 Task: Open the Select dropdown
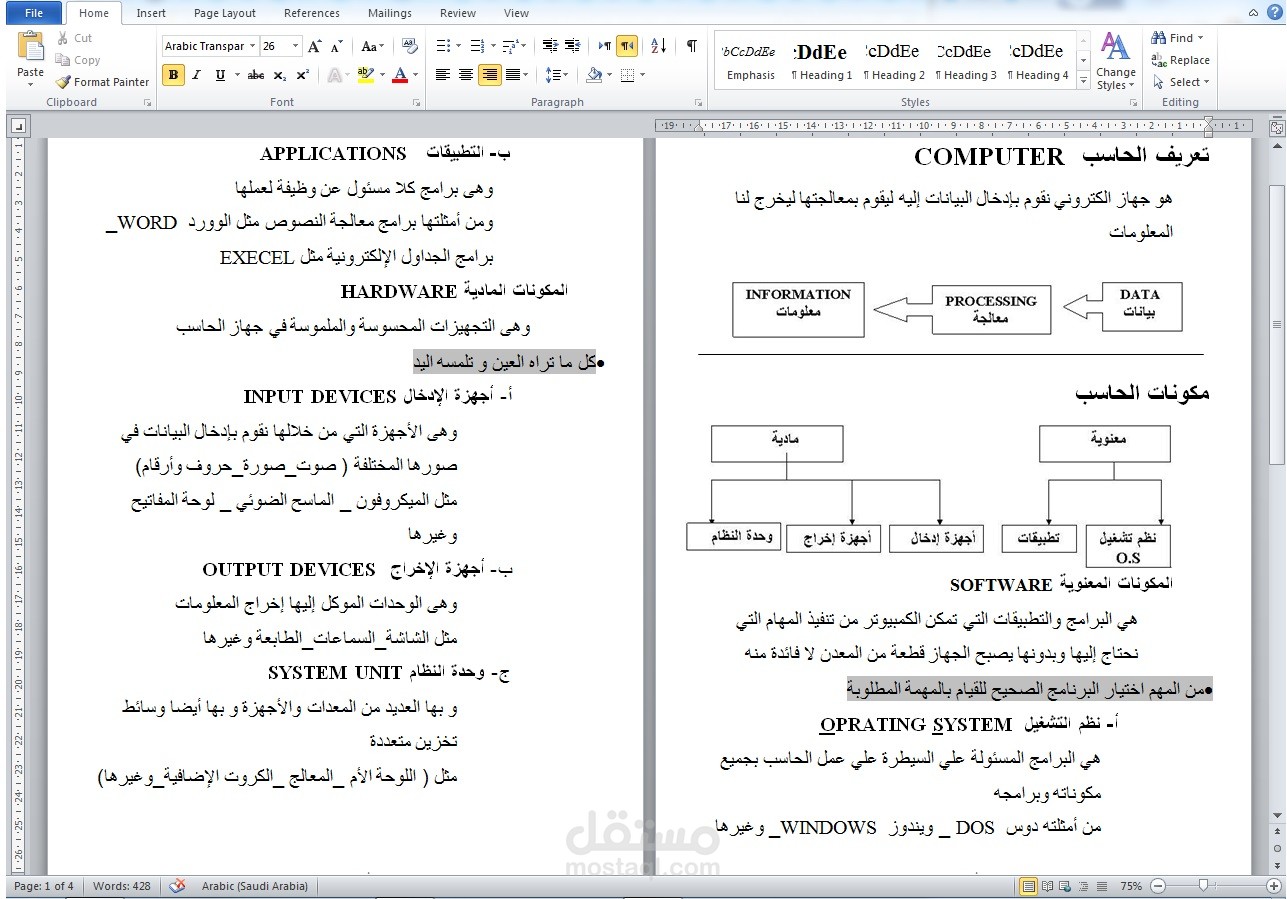coord(1181,82)
